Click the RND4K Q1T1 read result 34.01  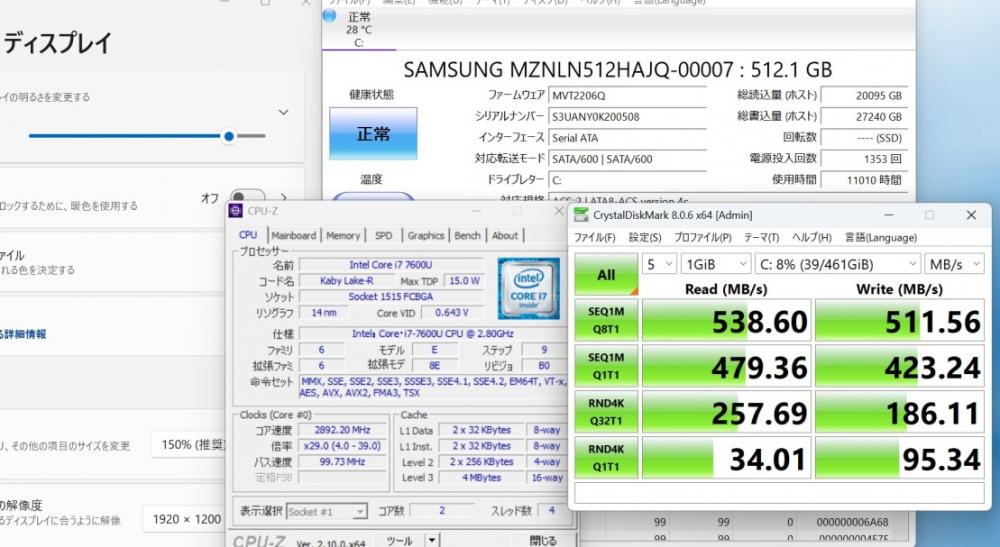[726, 458]
